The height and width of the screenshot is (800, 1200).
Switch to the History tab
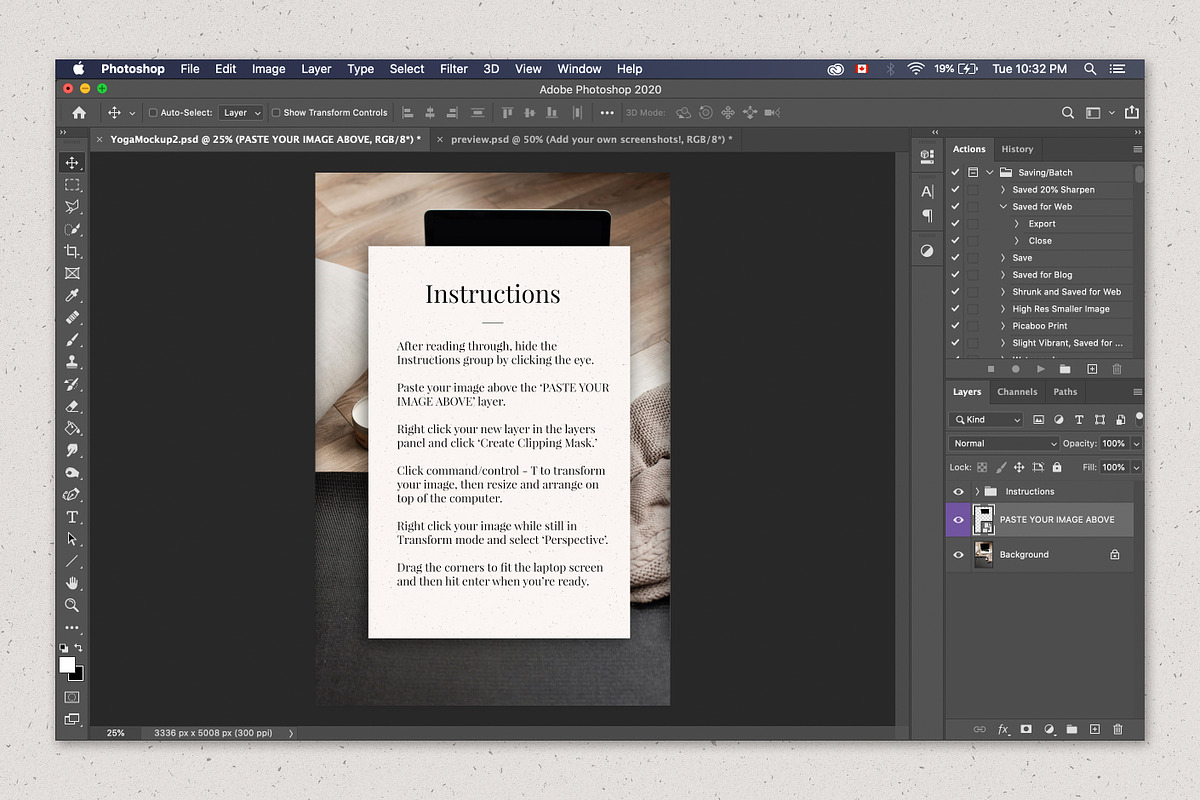pyautogui.click(x=1017, y=149)
